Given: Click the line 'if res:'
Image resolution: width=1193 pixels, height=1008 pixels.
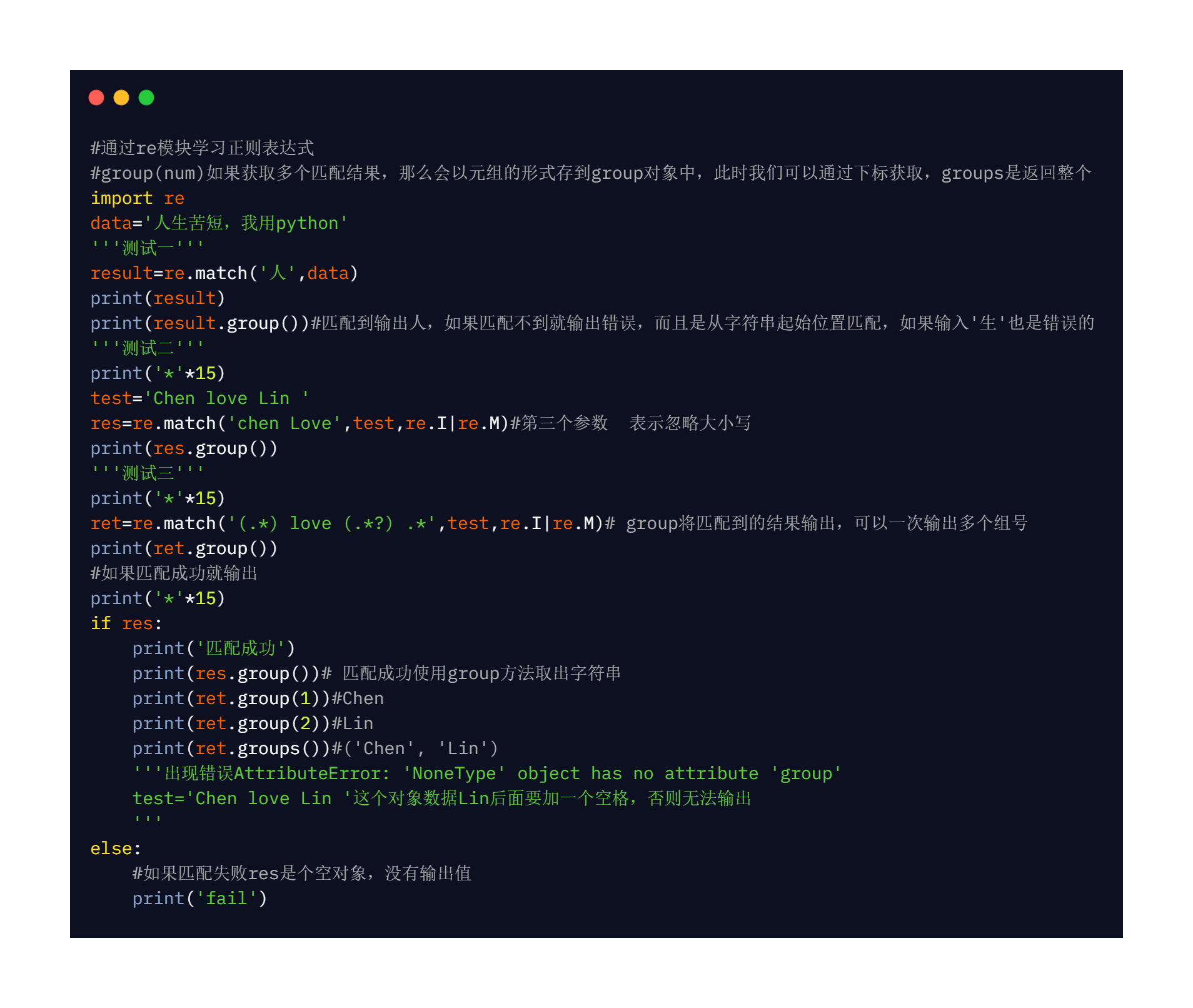Looking at the screenshot, I should 126,623.
